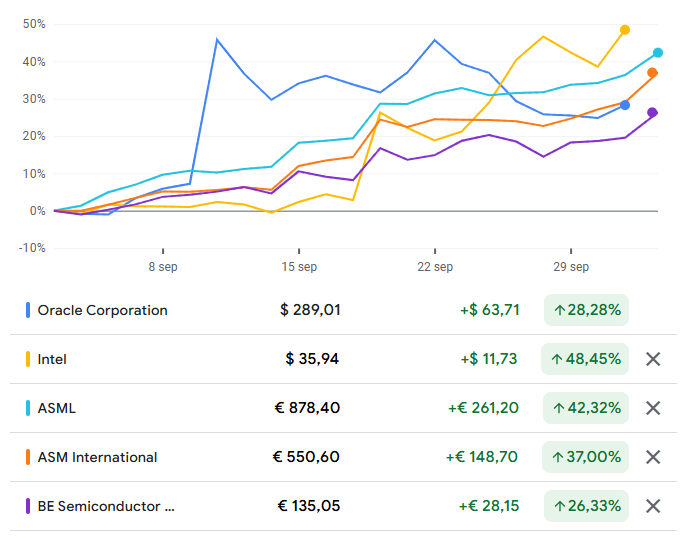Screen dimensions: 691x539
Task: Click the blue Oracle color swatch
Action: 28,310
